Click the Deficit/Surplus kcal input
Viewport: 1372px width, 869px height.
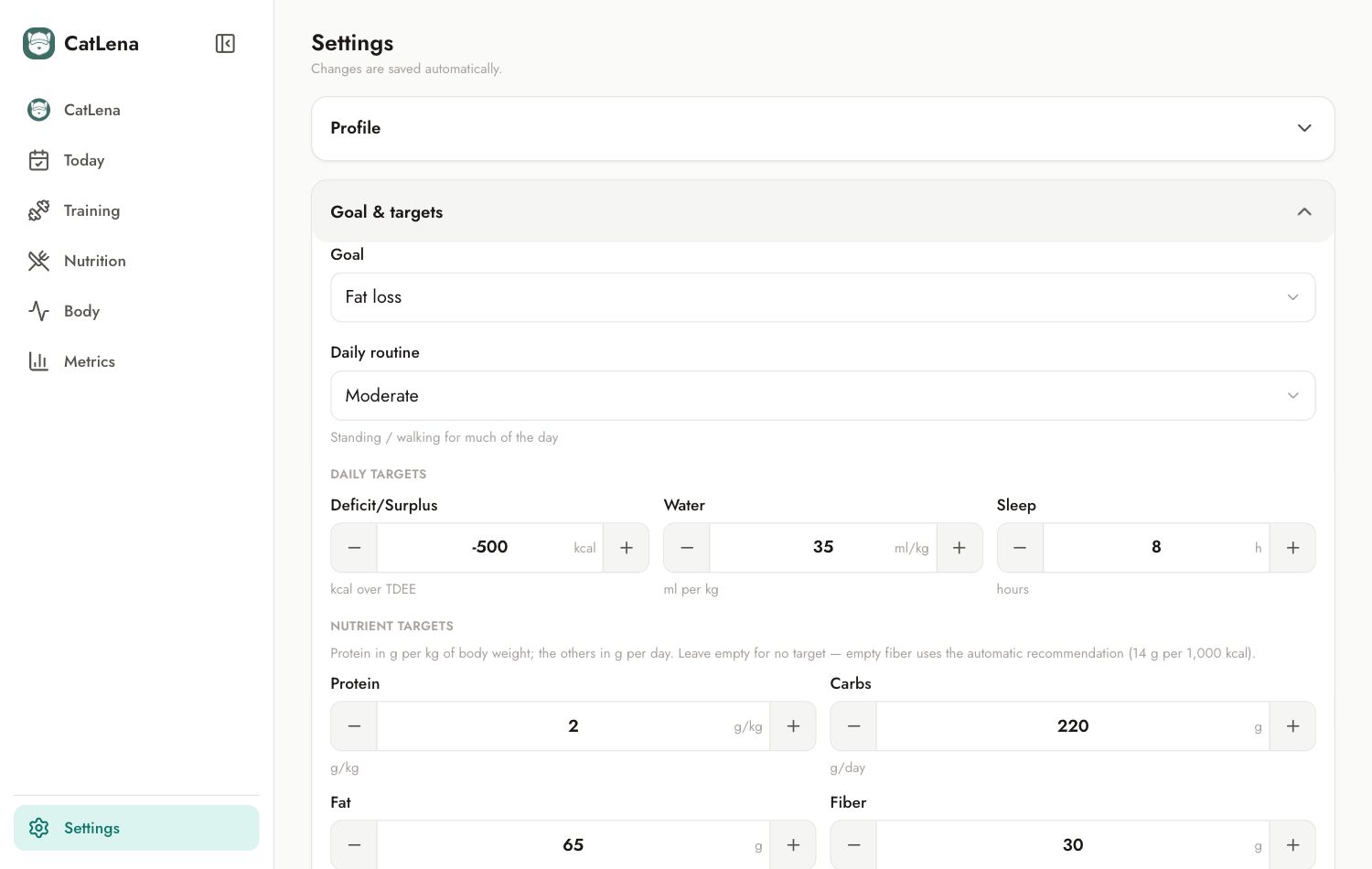[x=490, y=548]
